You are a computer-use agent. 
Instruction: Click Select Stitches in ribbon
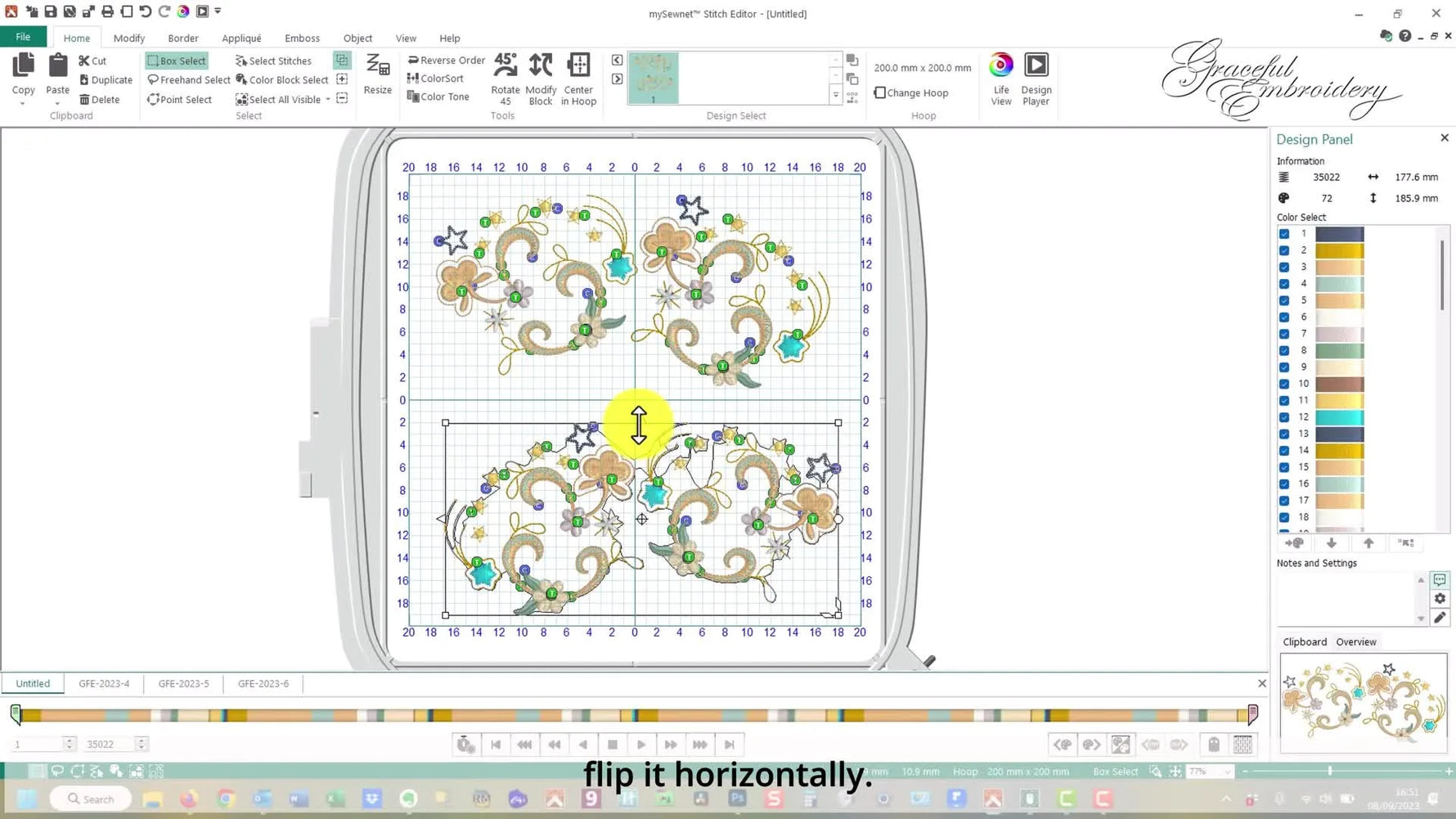(273, 61)
